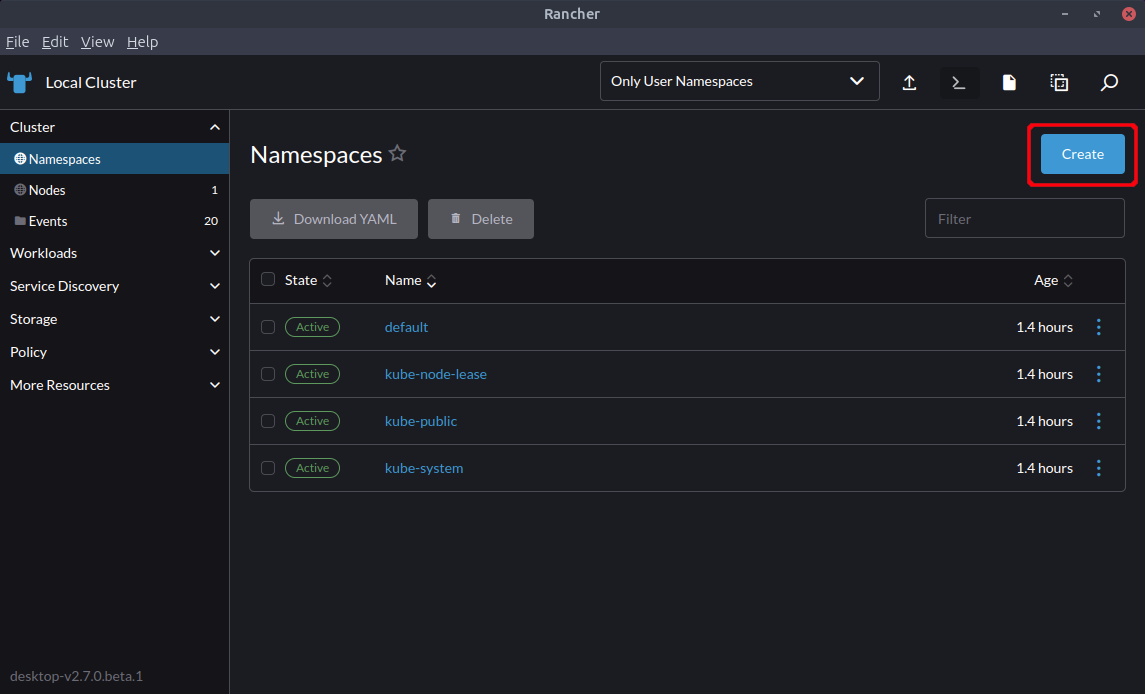Tick the select-all checkbox in table header
Screen dimensions: 1145x694
(268, 280)
